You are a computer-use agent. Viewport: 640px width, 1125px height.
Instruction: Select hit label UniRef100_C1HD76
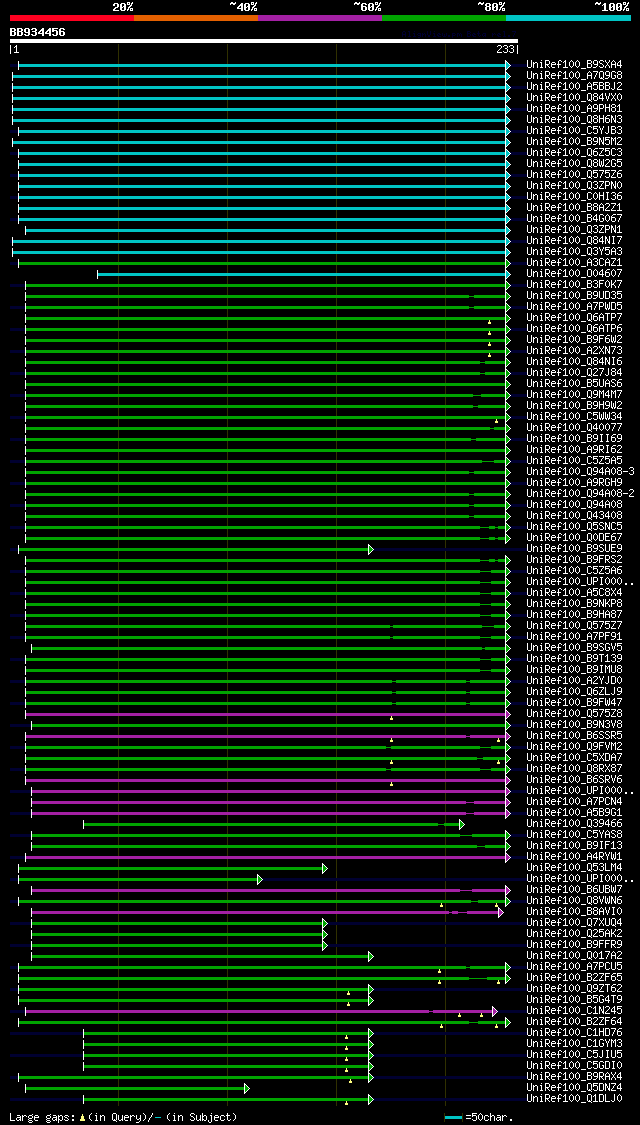coord(574,1032)
